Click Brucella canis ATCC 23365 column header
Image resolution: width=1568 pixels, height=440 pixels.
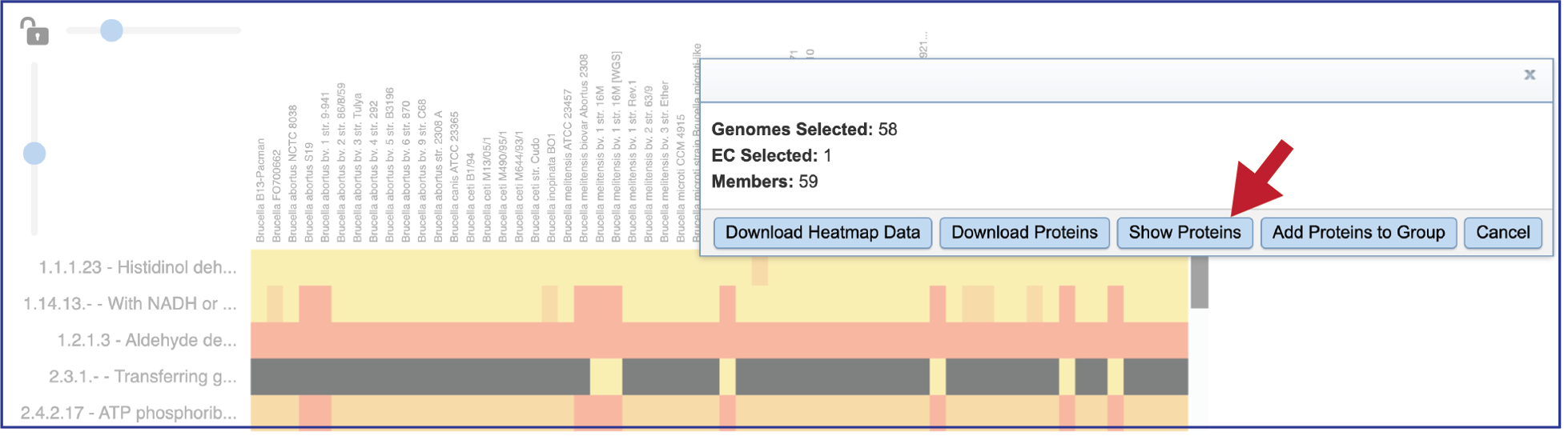click(x=455, y=178)
